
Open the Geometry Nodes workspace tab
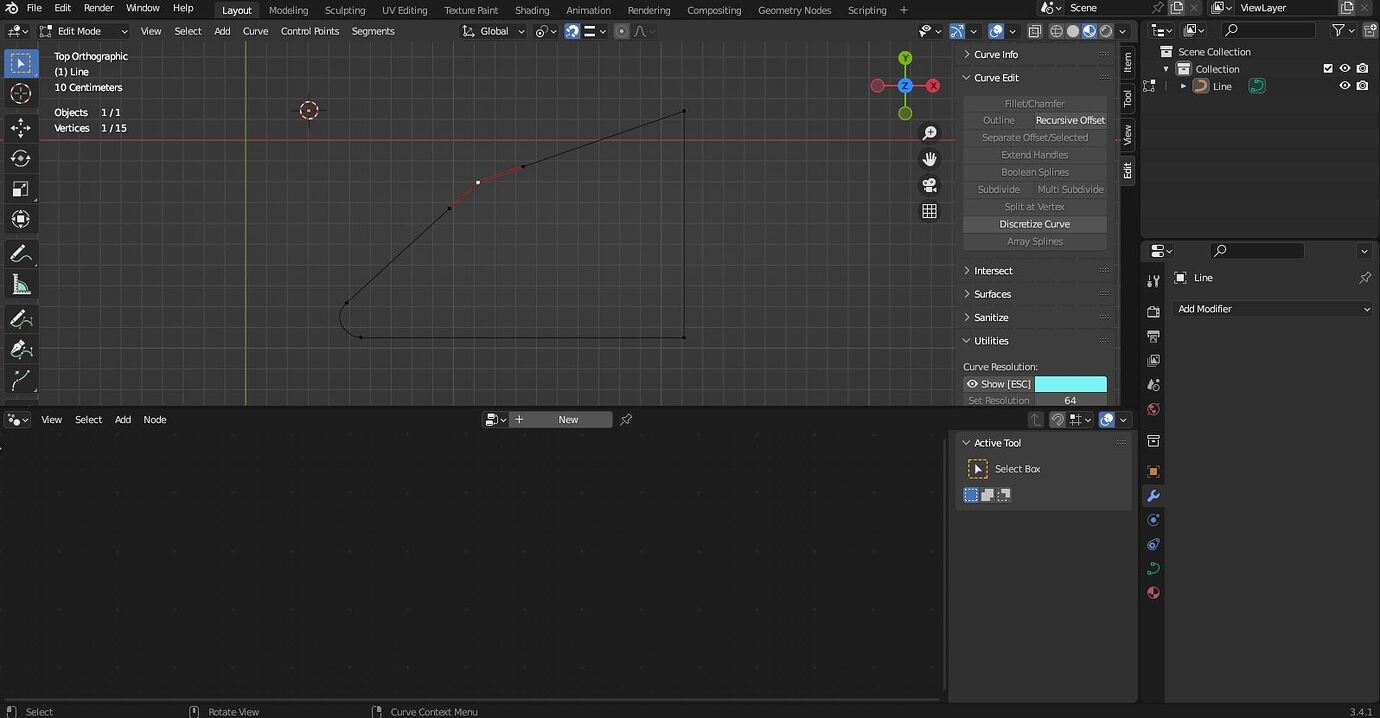tap(794, 10)
